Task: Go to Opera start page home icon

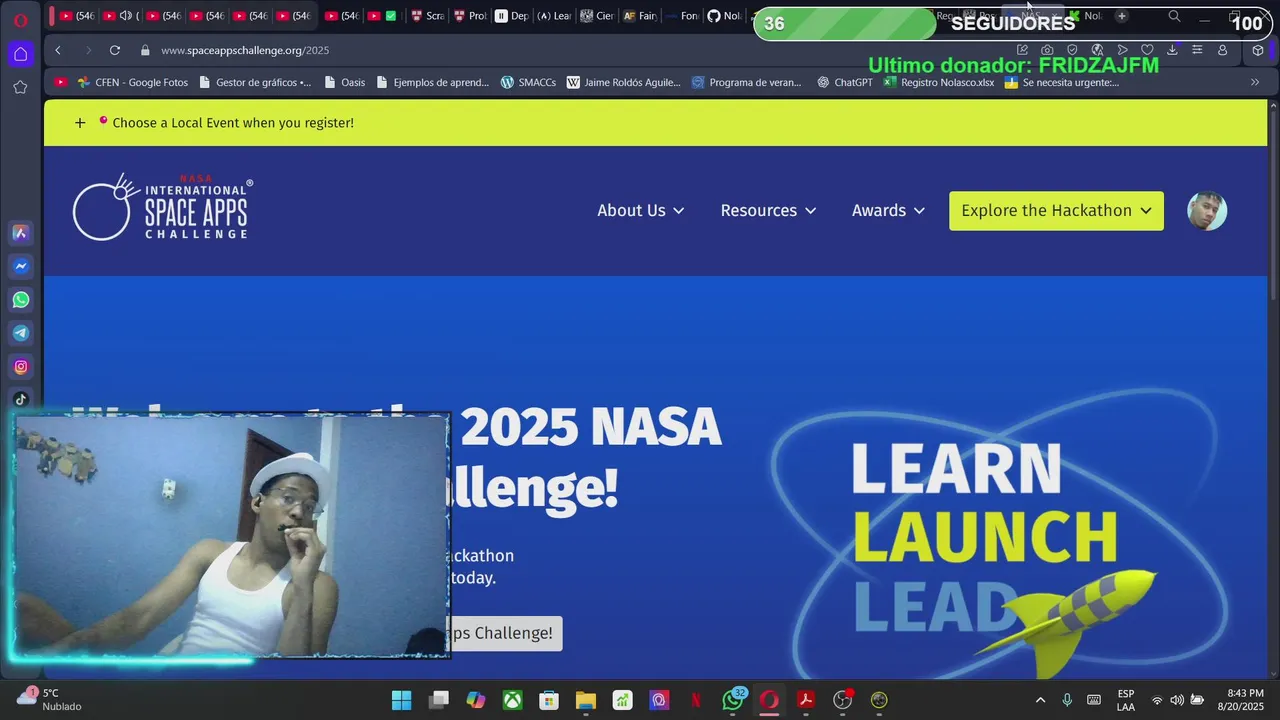Action: [20, 54]
